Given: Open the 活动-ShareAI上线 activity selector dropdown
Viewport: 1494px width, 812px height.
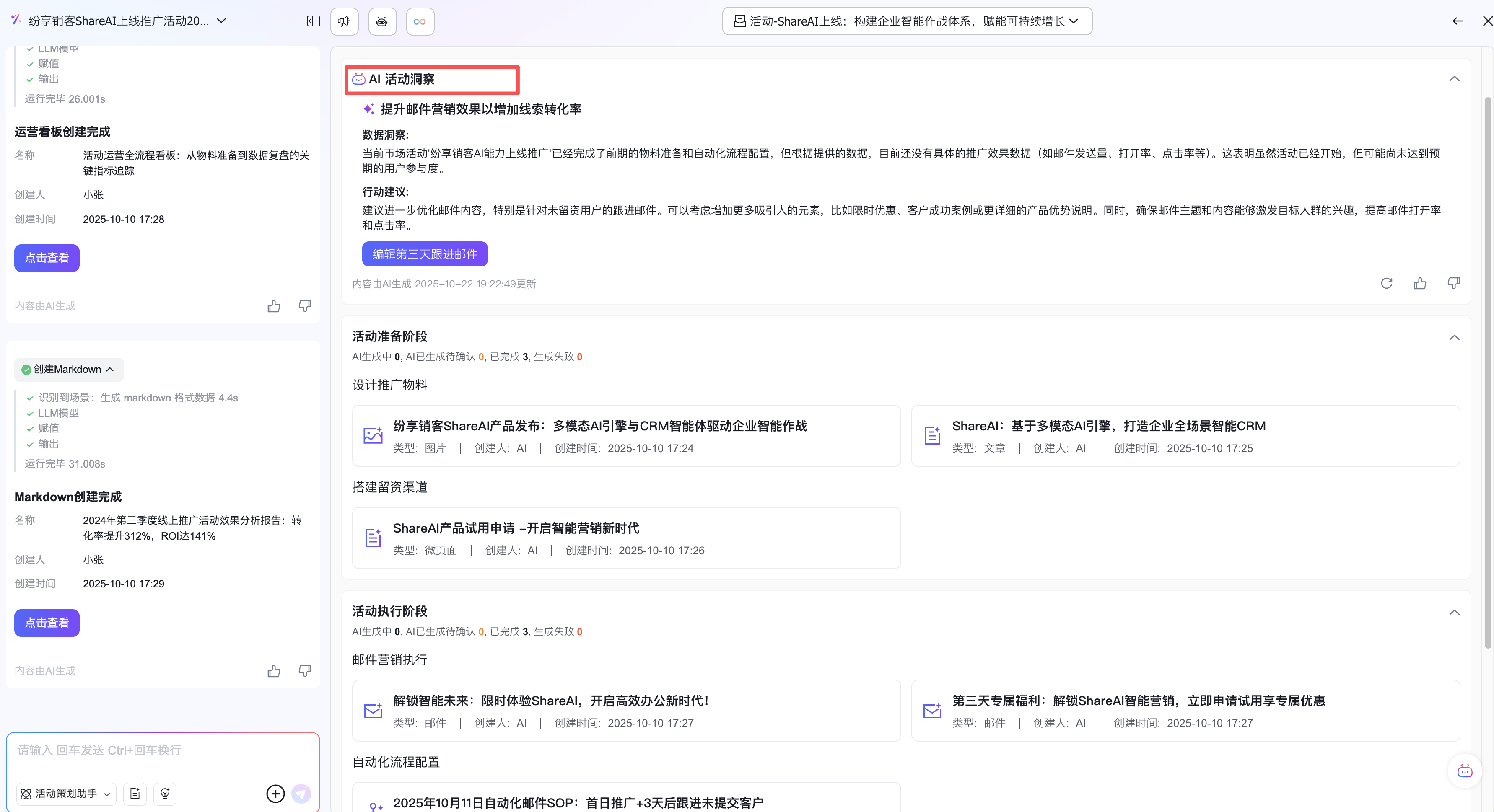Looking at the screenshot, I should coord(906,21).
